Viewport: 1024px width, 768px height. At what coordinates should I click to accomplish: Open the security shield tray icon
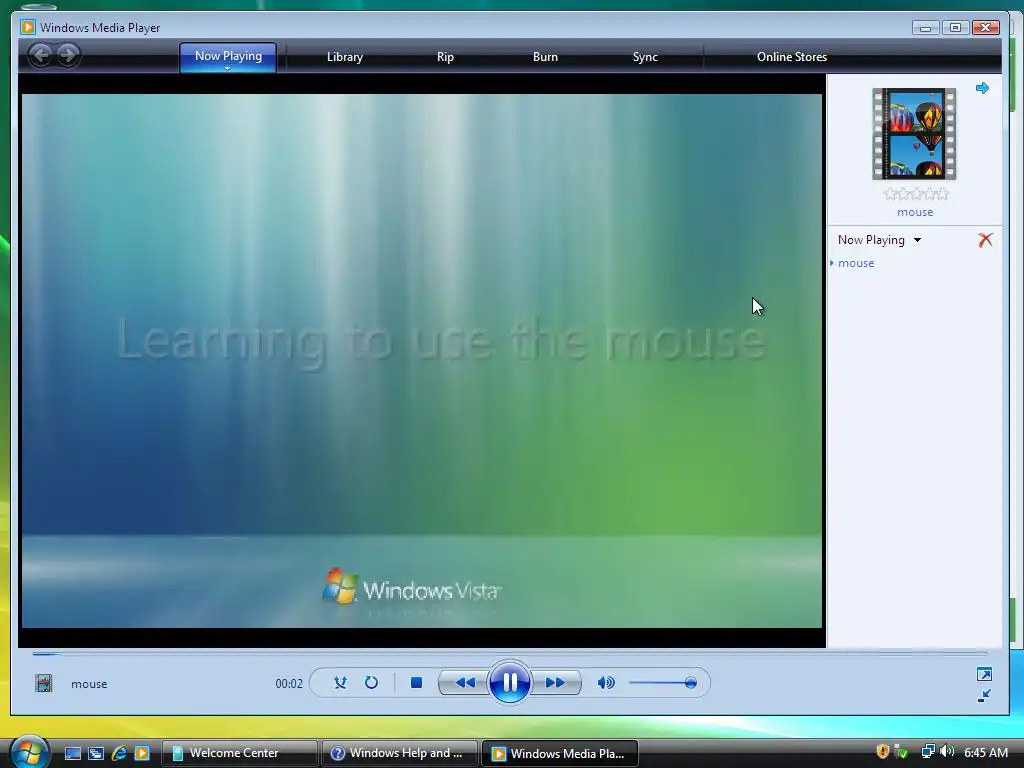[x=883, y=752]
